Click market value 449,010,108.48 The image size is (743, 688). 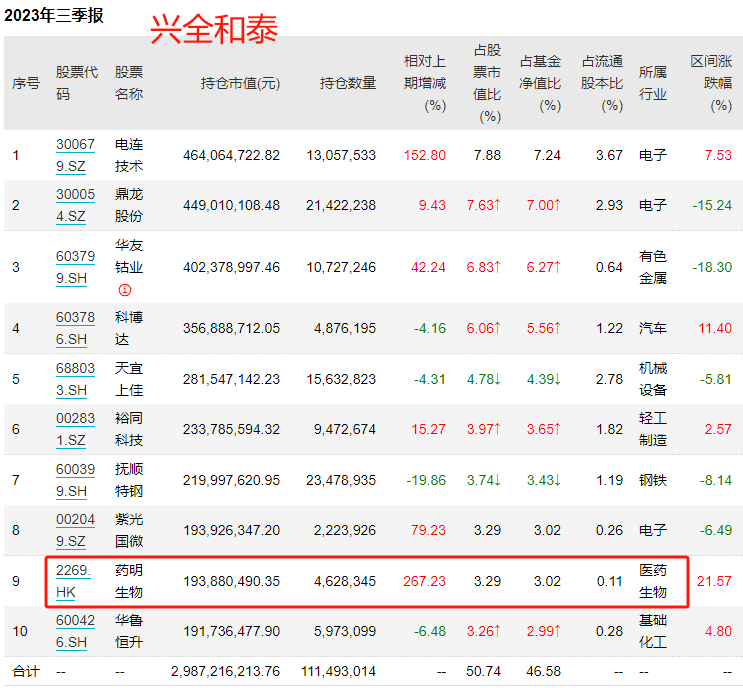click(231, 206)
